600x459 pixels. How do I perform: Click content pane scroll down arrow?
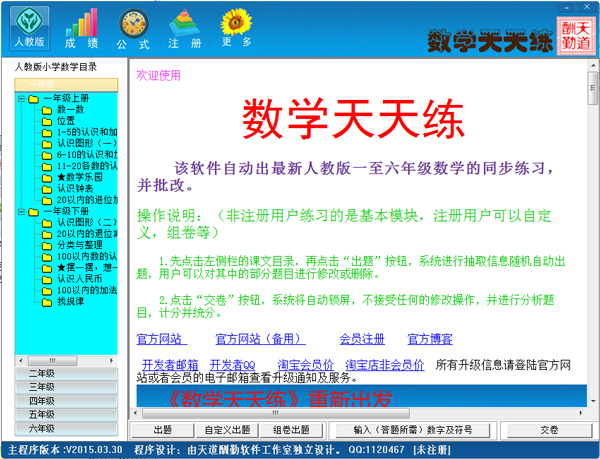593,402
